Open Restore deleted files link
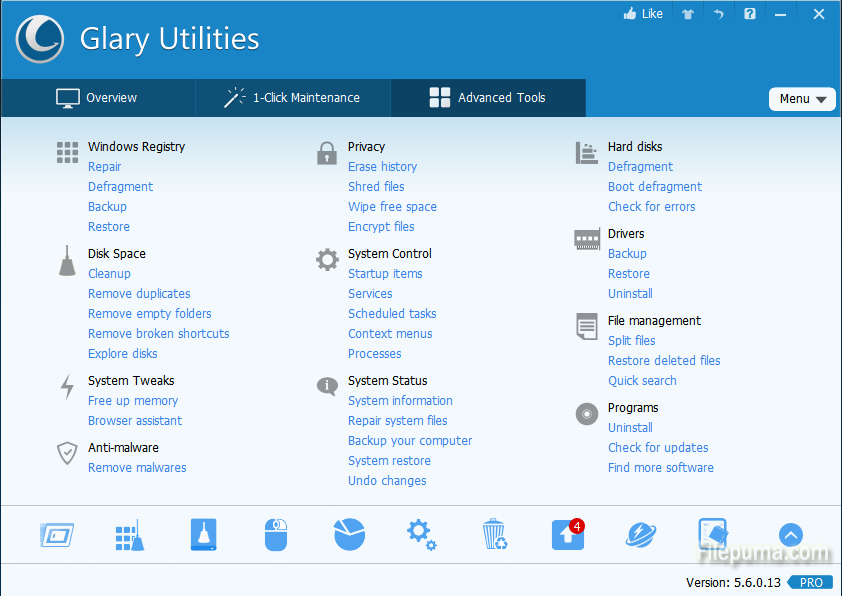This screenshot has width=843, height=596. pyautogui.click(x=664, y=361)
